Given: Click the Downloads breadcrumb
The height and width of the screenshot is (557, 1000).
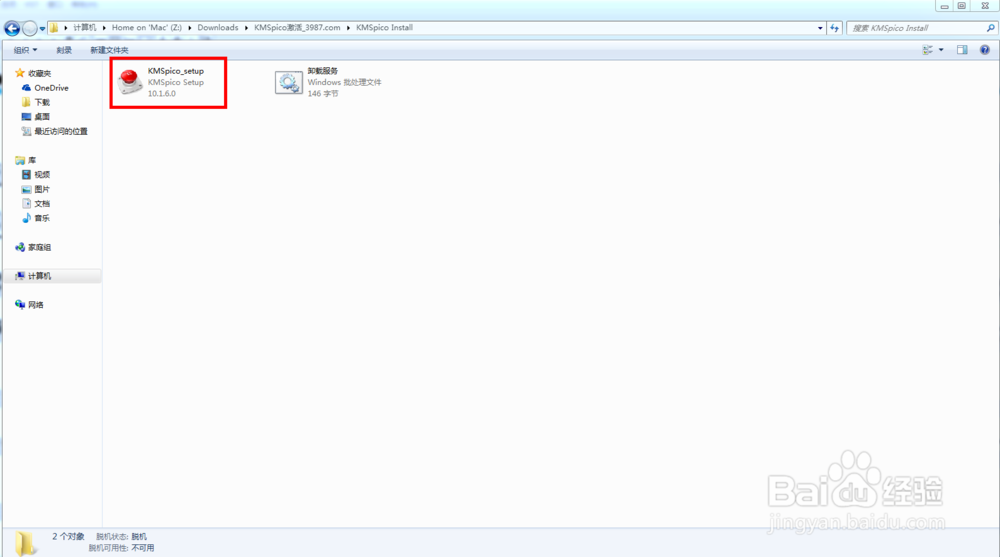Looking at the screenshot, I should coord(217,27).
